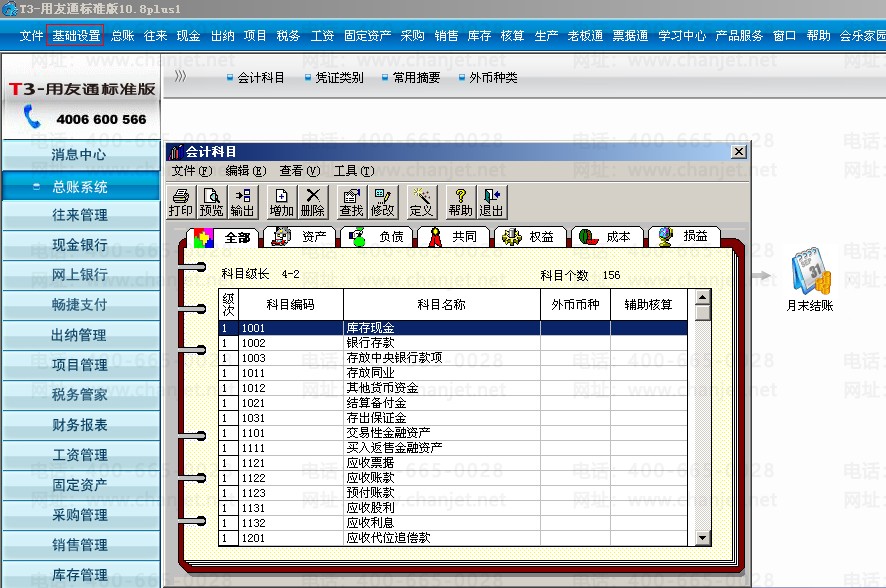The image size is (886, 588).
Task: Click the 会计科目 shortcut link
Action: pyautogui.click(x=255, y=77)
